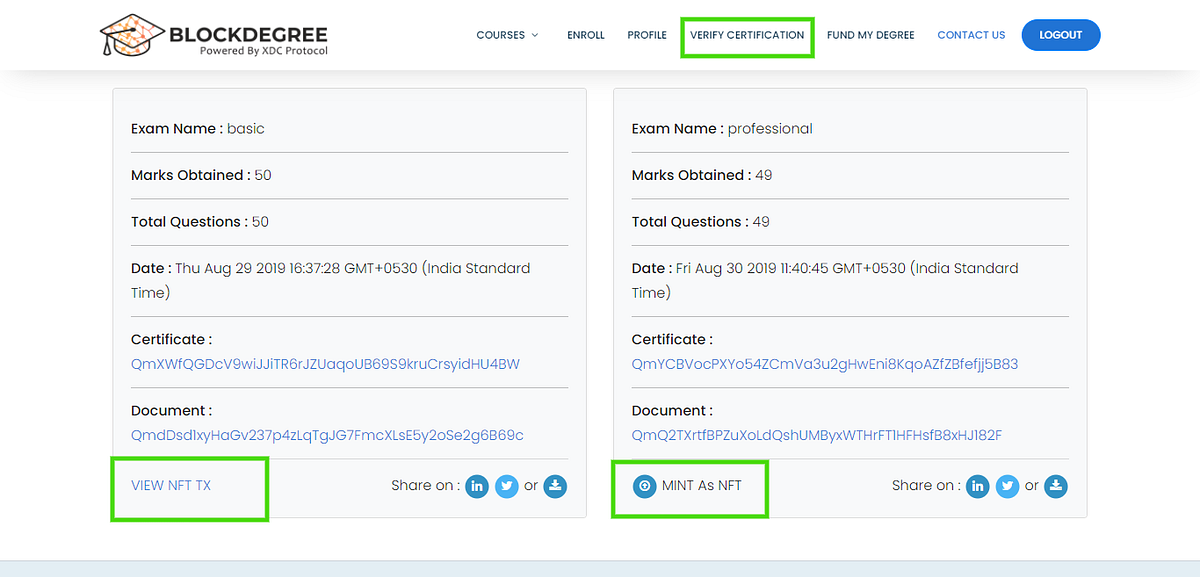Go to the CONTACT US page

(x=971, y=34)
